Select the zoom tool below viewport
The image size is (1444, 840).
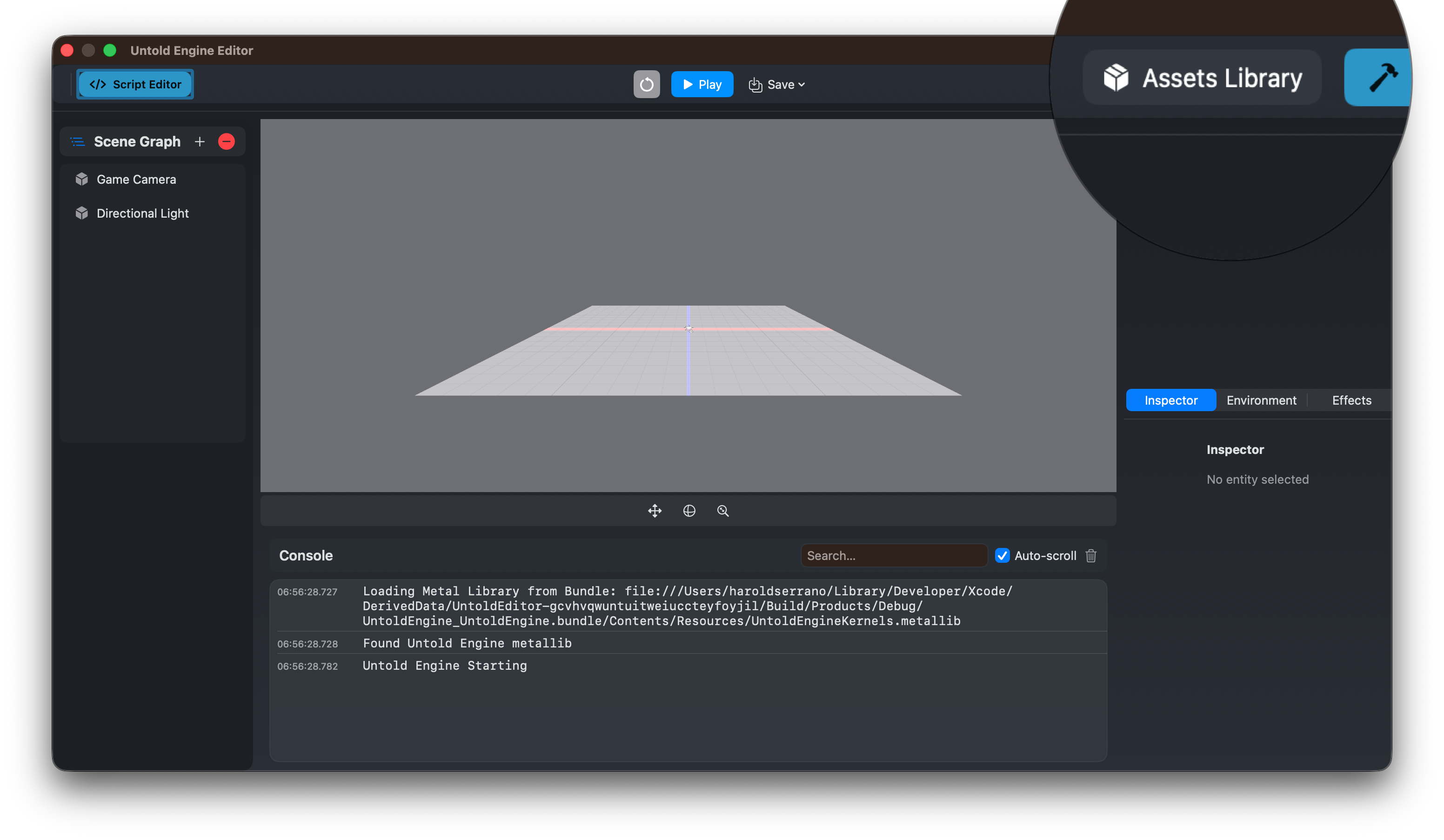coord(722,511)
